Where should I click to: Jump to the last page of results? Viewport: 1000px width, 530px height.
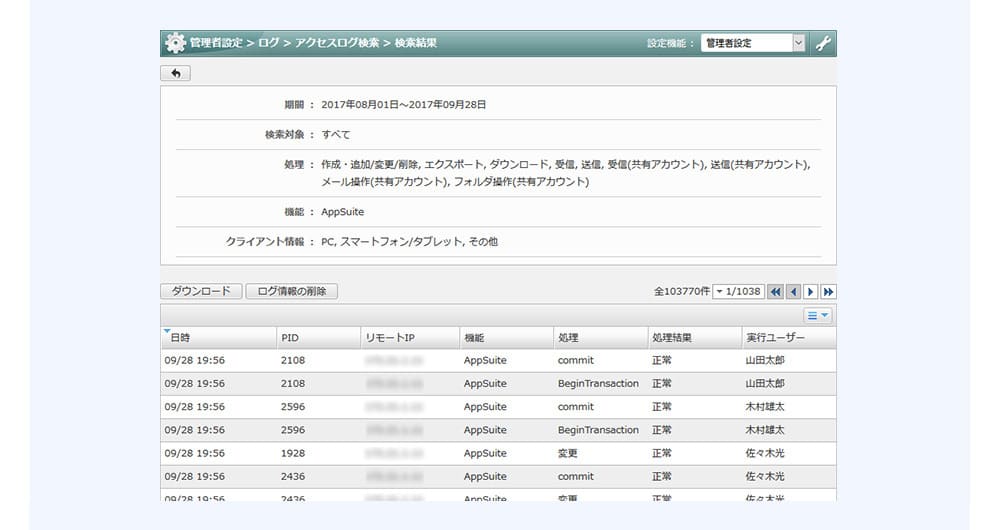pos(828,292)
